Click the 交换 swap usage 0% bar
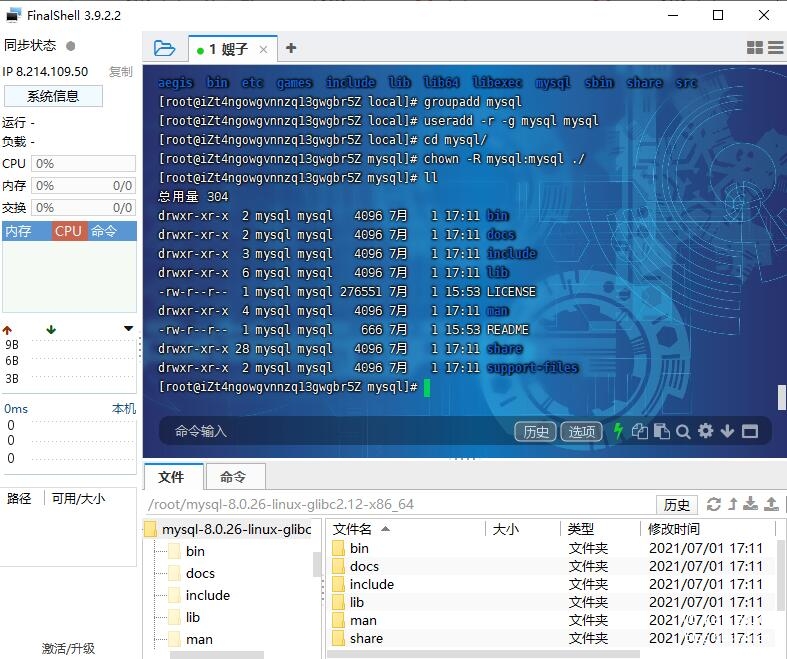This screenshot has height=659, width=787. (x=83, y=207)
